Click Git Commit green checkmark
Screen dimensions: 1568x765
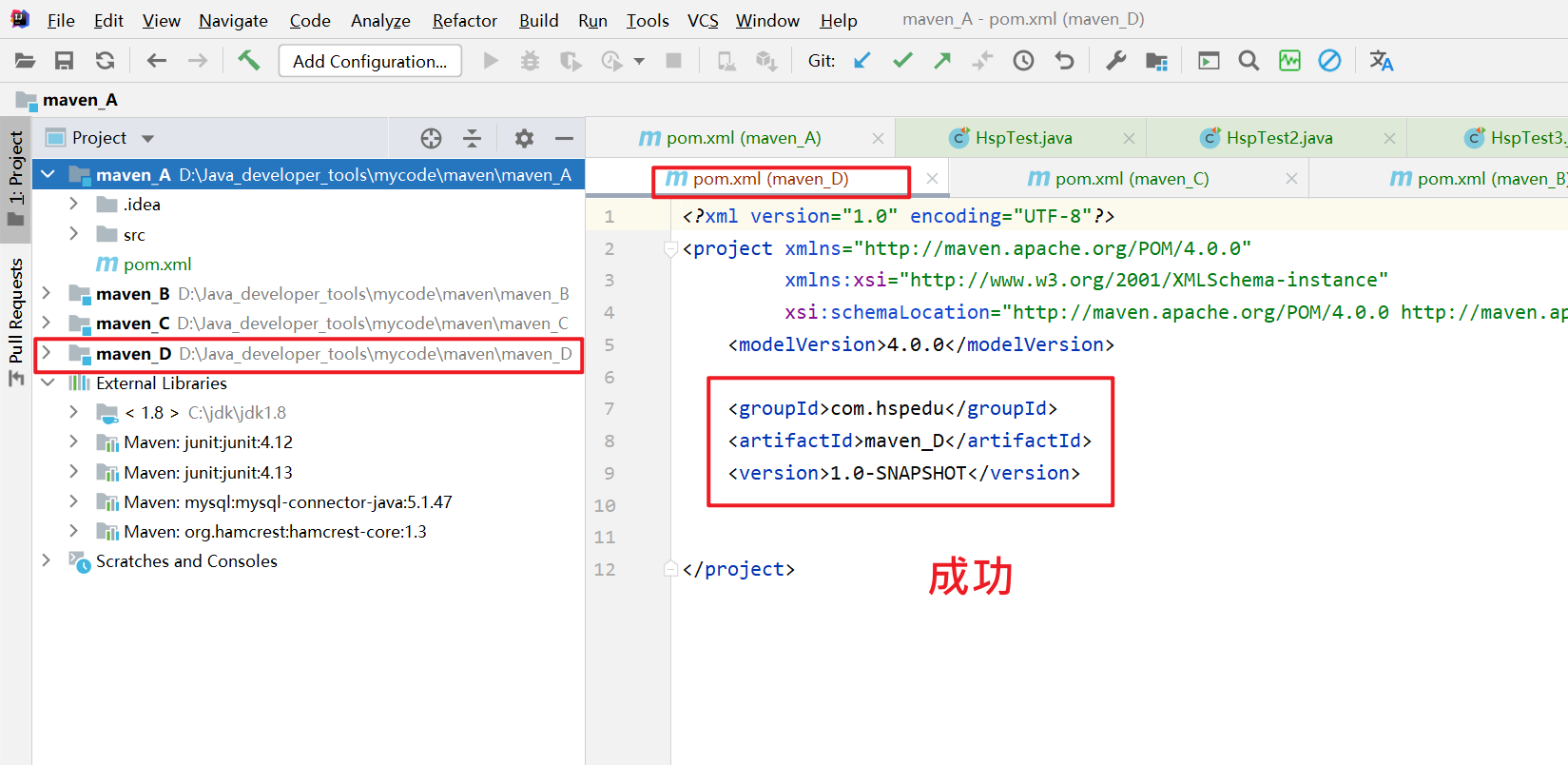point(902,61)
